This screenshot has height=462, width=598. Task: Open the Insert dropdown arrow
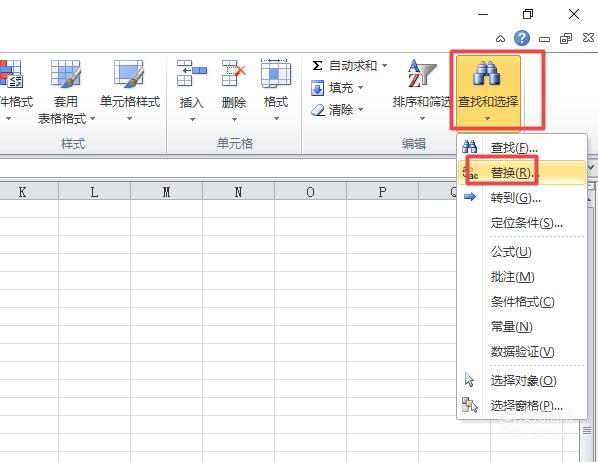point(192,119)
